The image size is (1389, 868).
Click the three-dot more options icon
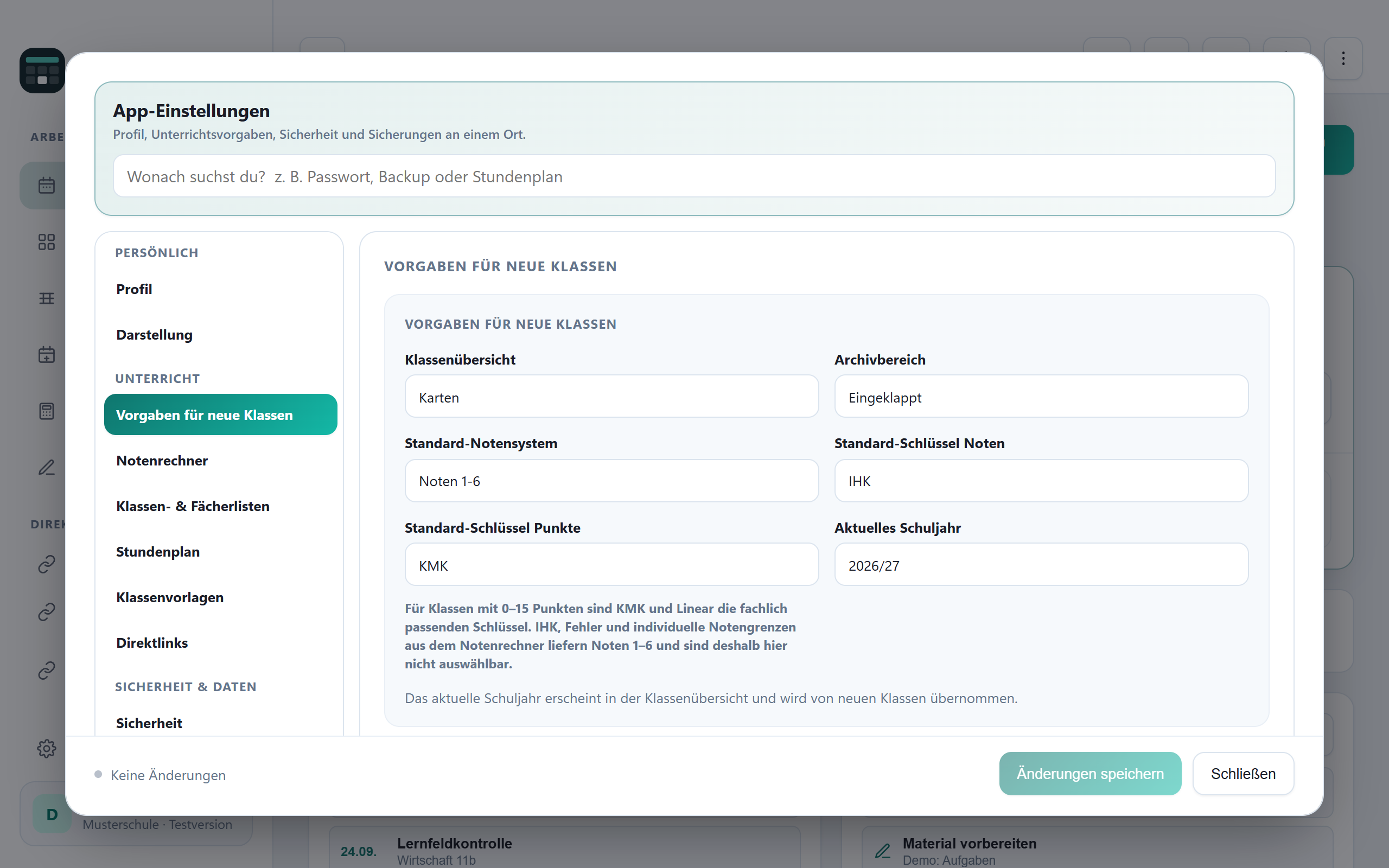(x=1343, y=59)
